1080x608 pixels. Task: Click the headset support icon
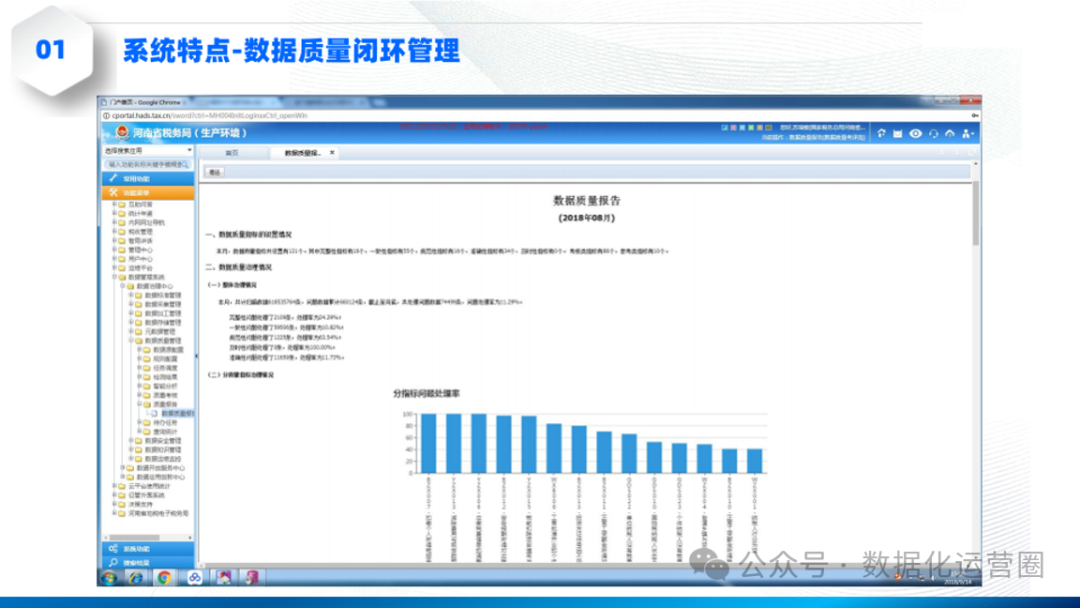[933, 134]
